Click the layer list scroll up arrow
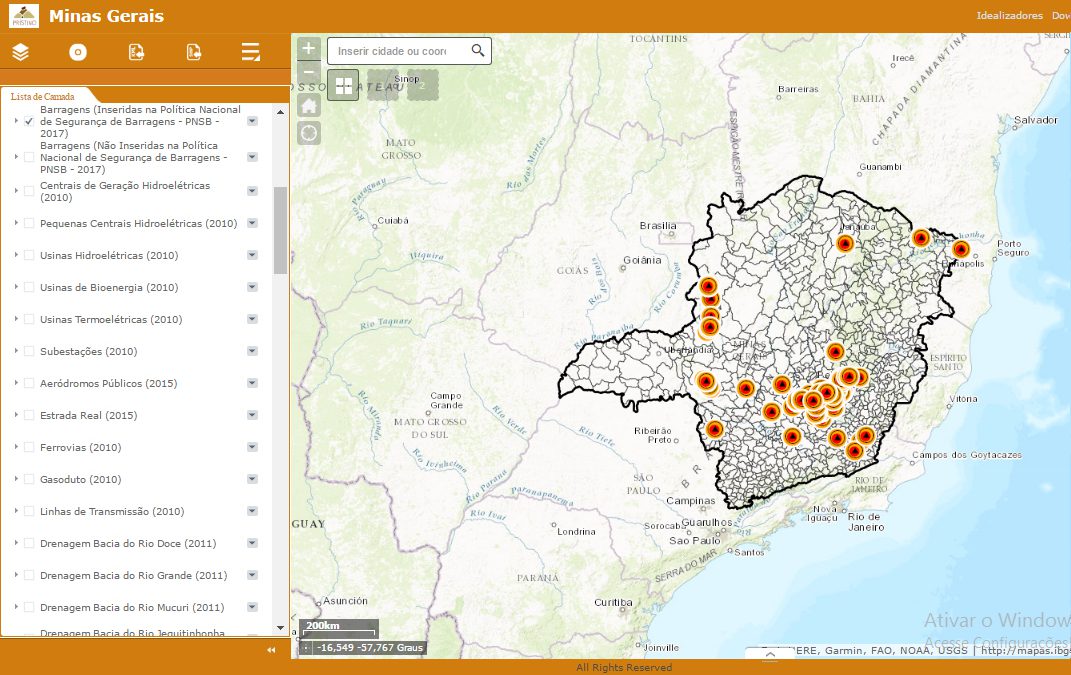The image size is (1071, 675). (280, 111)
